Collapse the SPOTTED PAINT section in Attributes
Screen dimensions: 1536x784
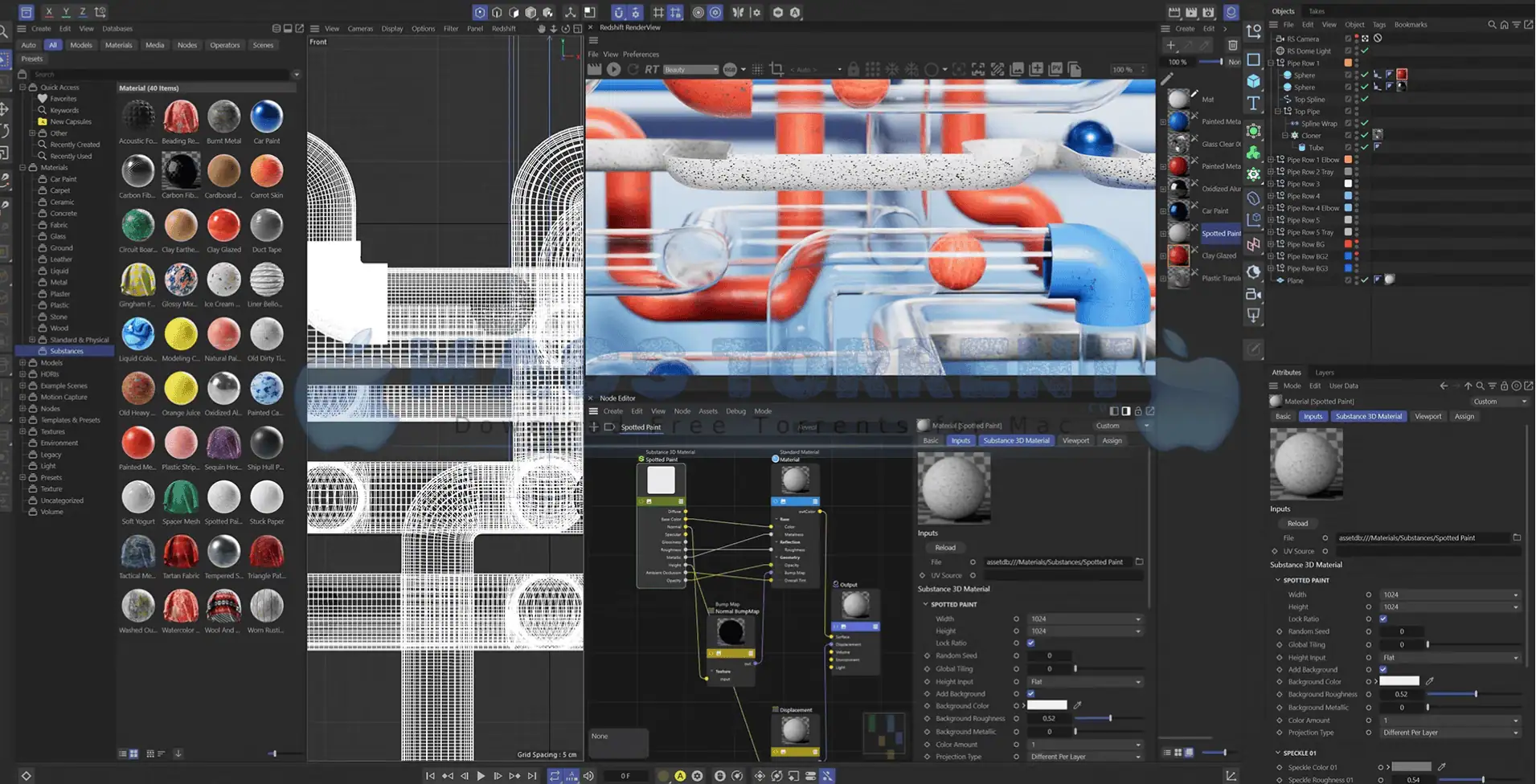coord(1278,580)
